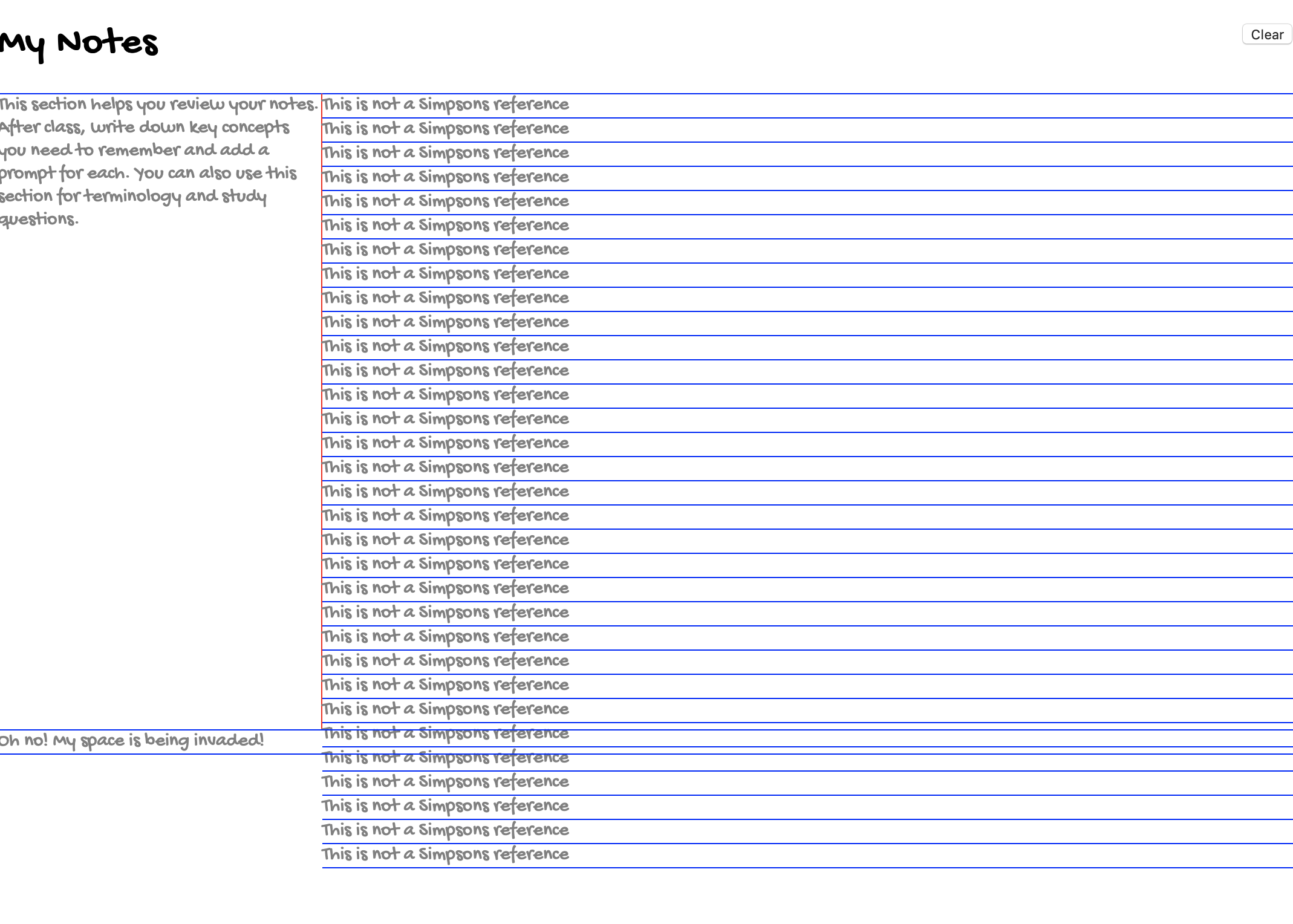This screenshot has width=1293, height=924.
Task: Select the note line halfway down the page
Action: 445,467
